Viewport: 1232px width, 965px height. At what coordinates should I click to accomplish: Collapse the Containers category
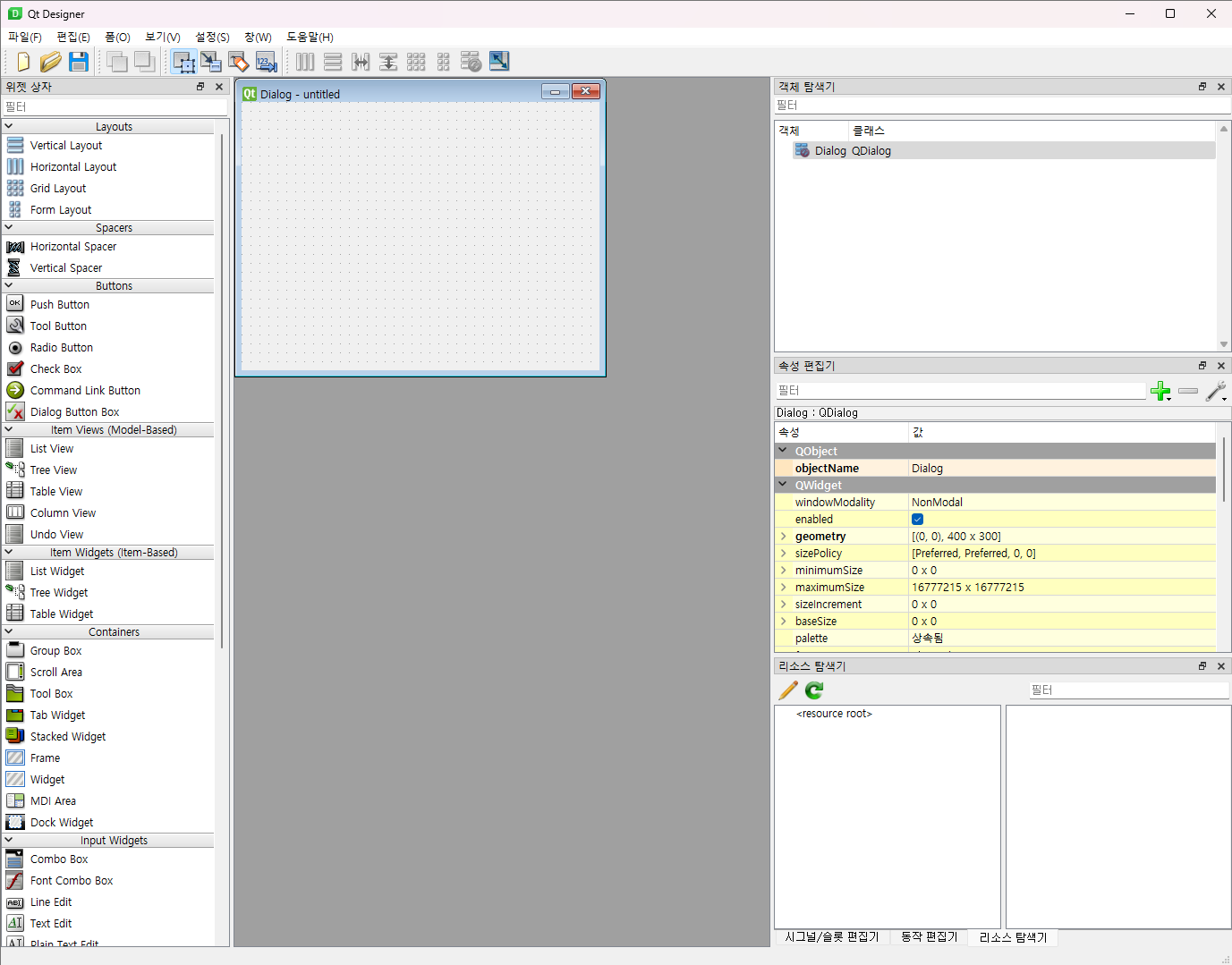coord(9,631)
